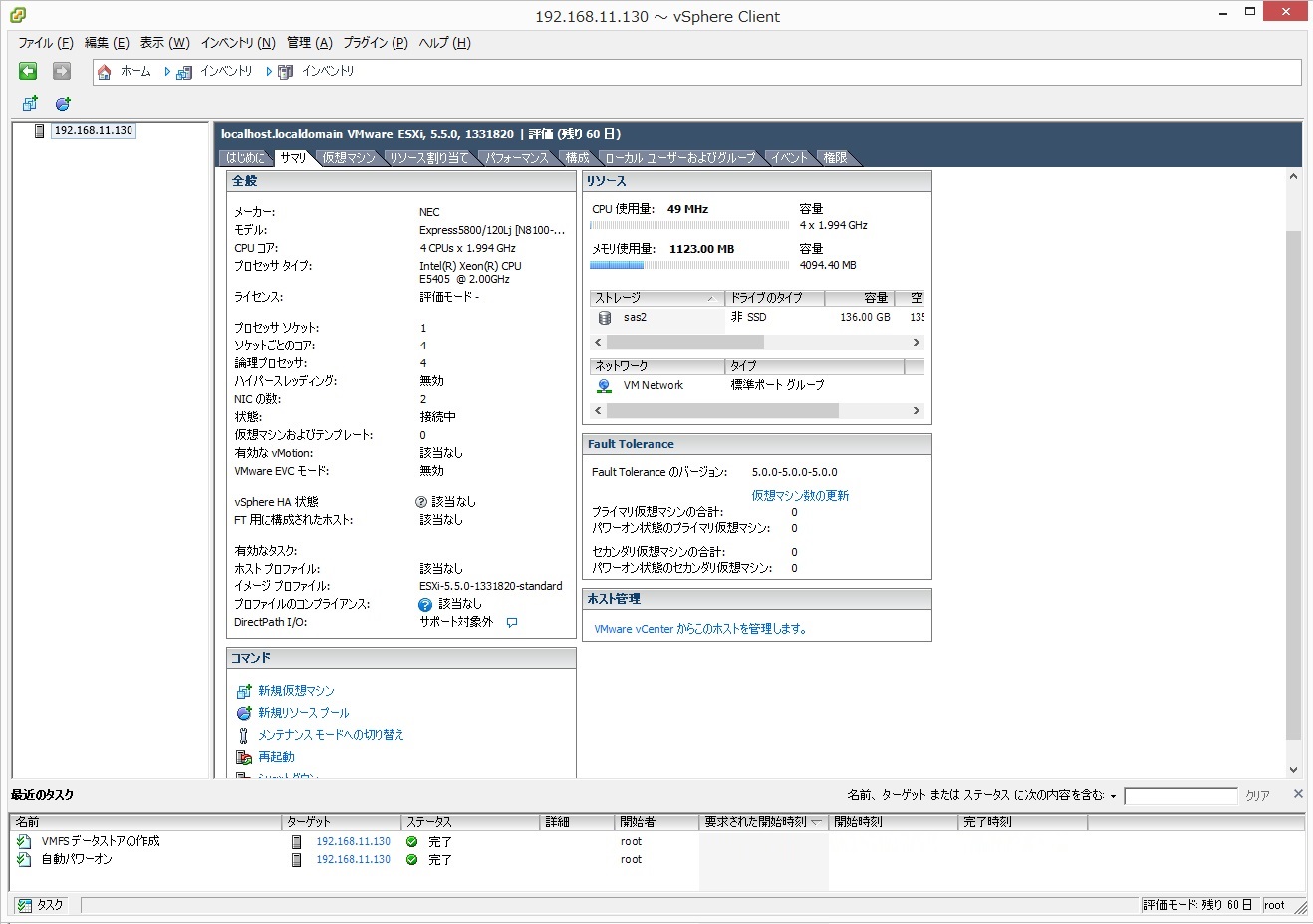Viewport: 1313px width, 924px height.
Task: Click the 新規仮想マシン command link
Action: pyautogui.click(x=296, y=691)
